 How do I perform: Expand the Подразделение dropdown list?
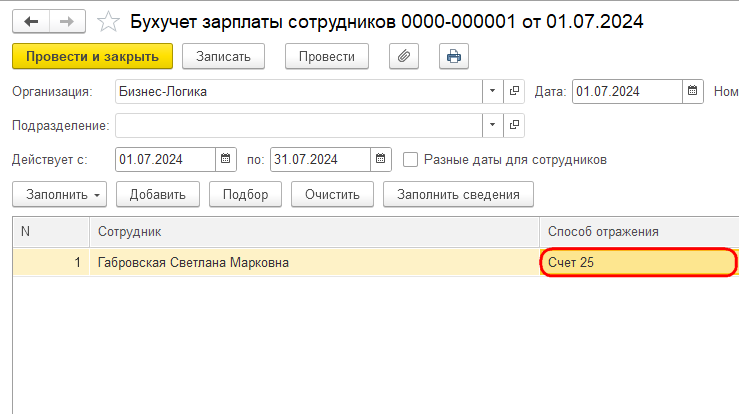click(x=493, y=125)
